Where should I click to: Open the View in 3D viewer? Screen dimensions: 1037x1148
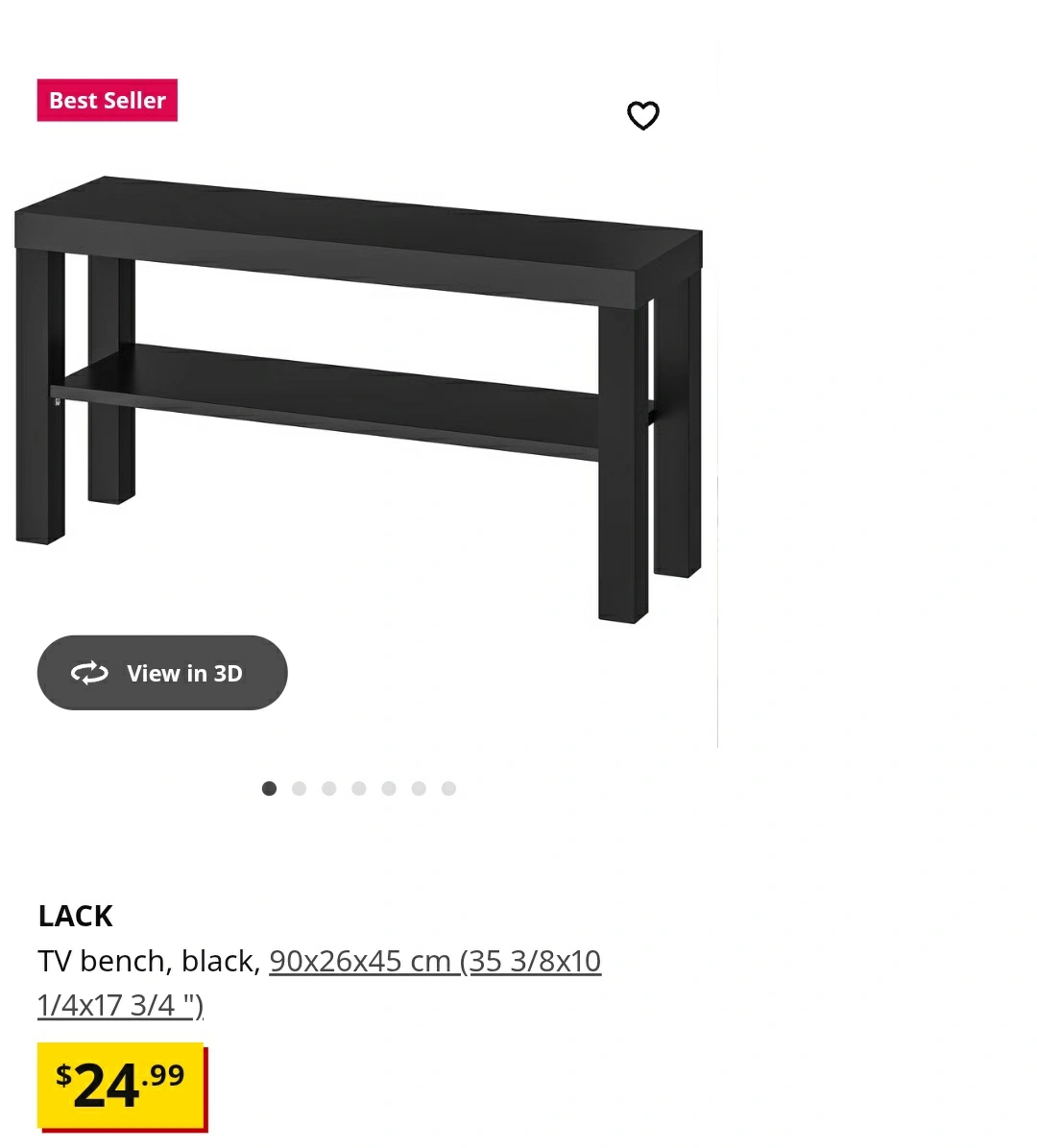[x=162, y=673]
